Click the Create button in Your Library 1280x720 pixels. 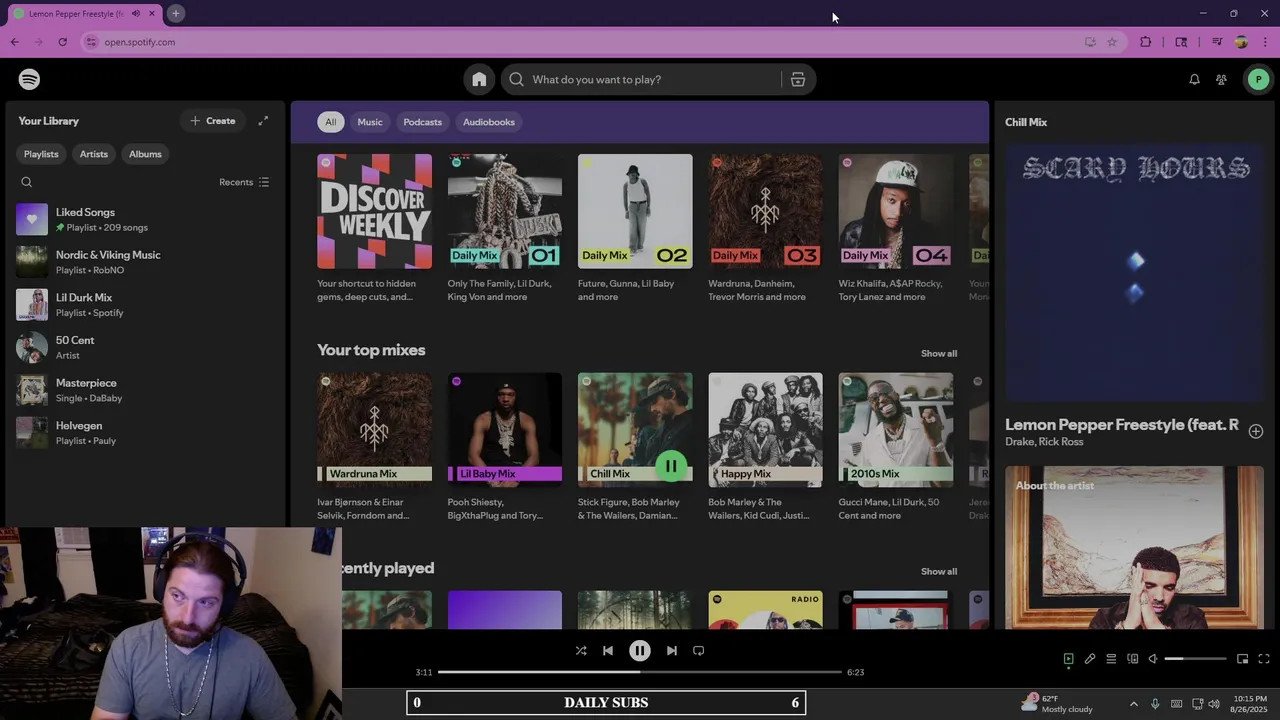[x=213, y=121]
